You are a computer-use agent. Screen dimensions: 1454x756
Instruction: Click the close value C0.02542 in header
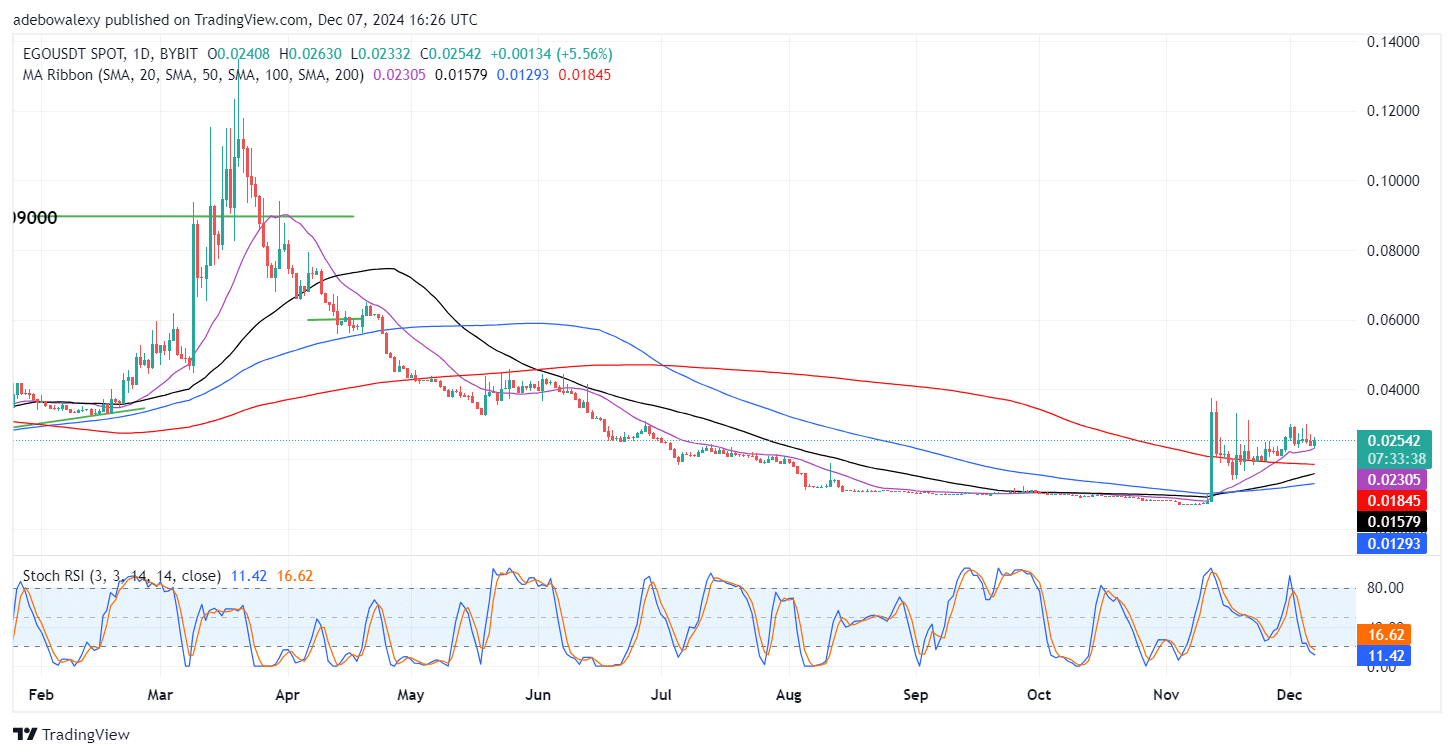[x=452, y=54]
